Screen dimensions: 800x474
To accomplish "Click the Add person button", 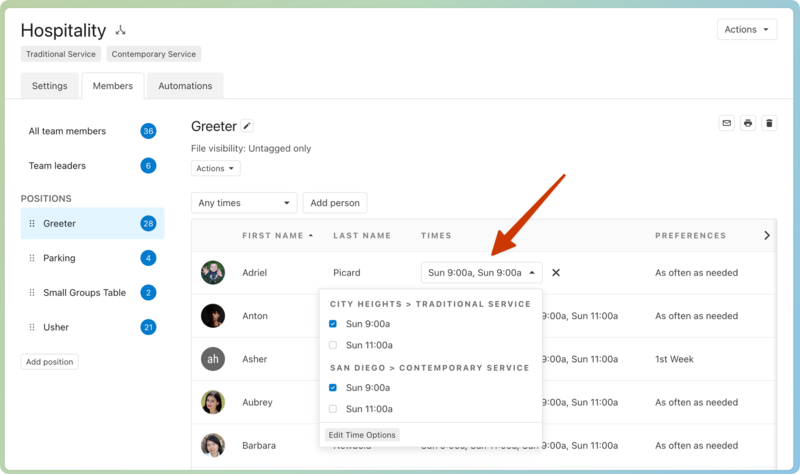I will click(334, 203).
